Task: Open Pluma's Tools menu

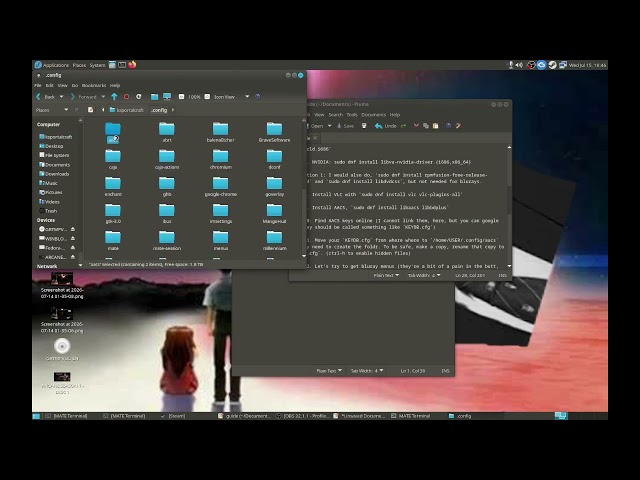Action: click(352, 115)
